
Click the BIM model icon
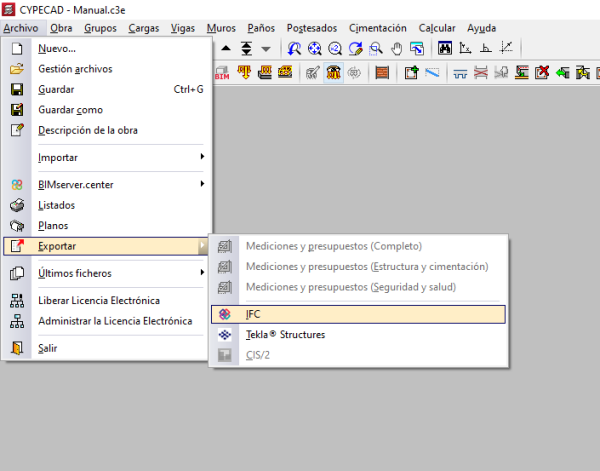point(222,72)
